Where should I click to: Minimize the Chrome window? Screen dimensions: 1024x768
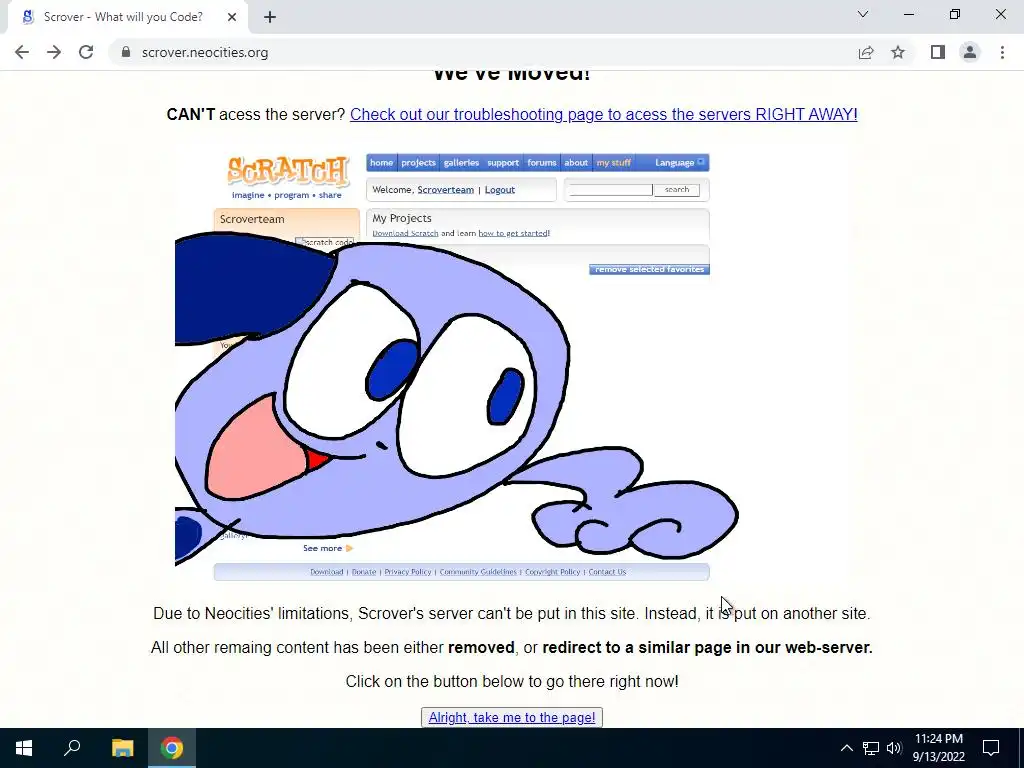pos(908,14)
